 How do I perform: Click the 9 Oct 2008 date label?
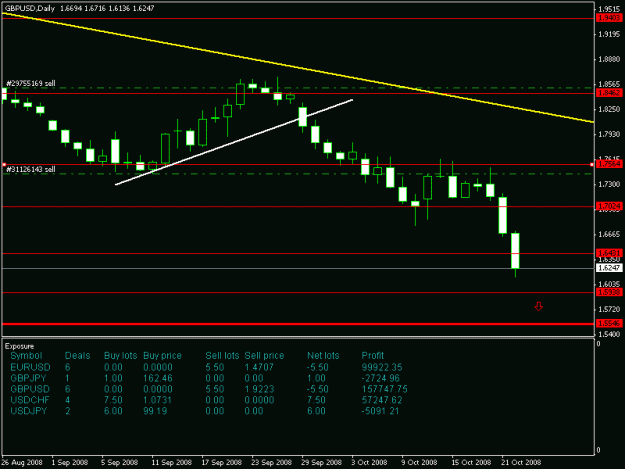[419, 462]
